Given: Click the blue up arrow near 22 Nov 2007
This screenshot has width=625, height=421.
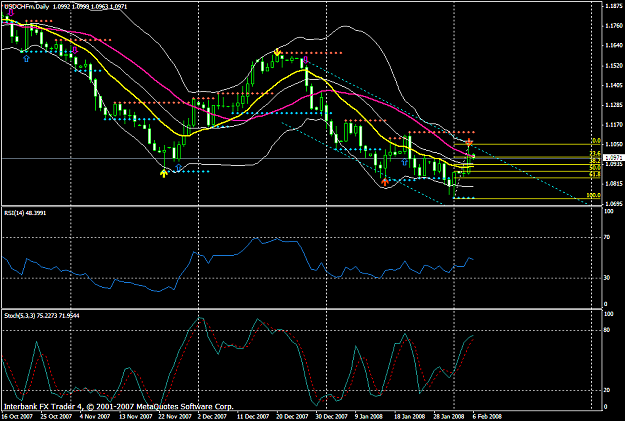Looking at the screenshot, I should click(x=179, y=167).
